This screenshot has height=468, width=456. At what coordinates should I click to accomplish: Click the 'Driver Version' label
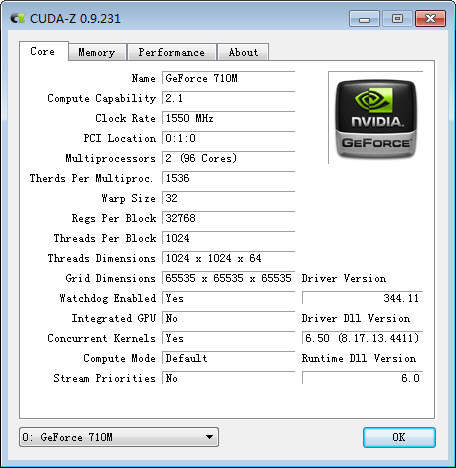[344, 278]
